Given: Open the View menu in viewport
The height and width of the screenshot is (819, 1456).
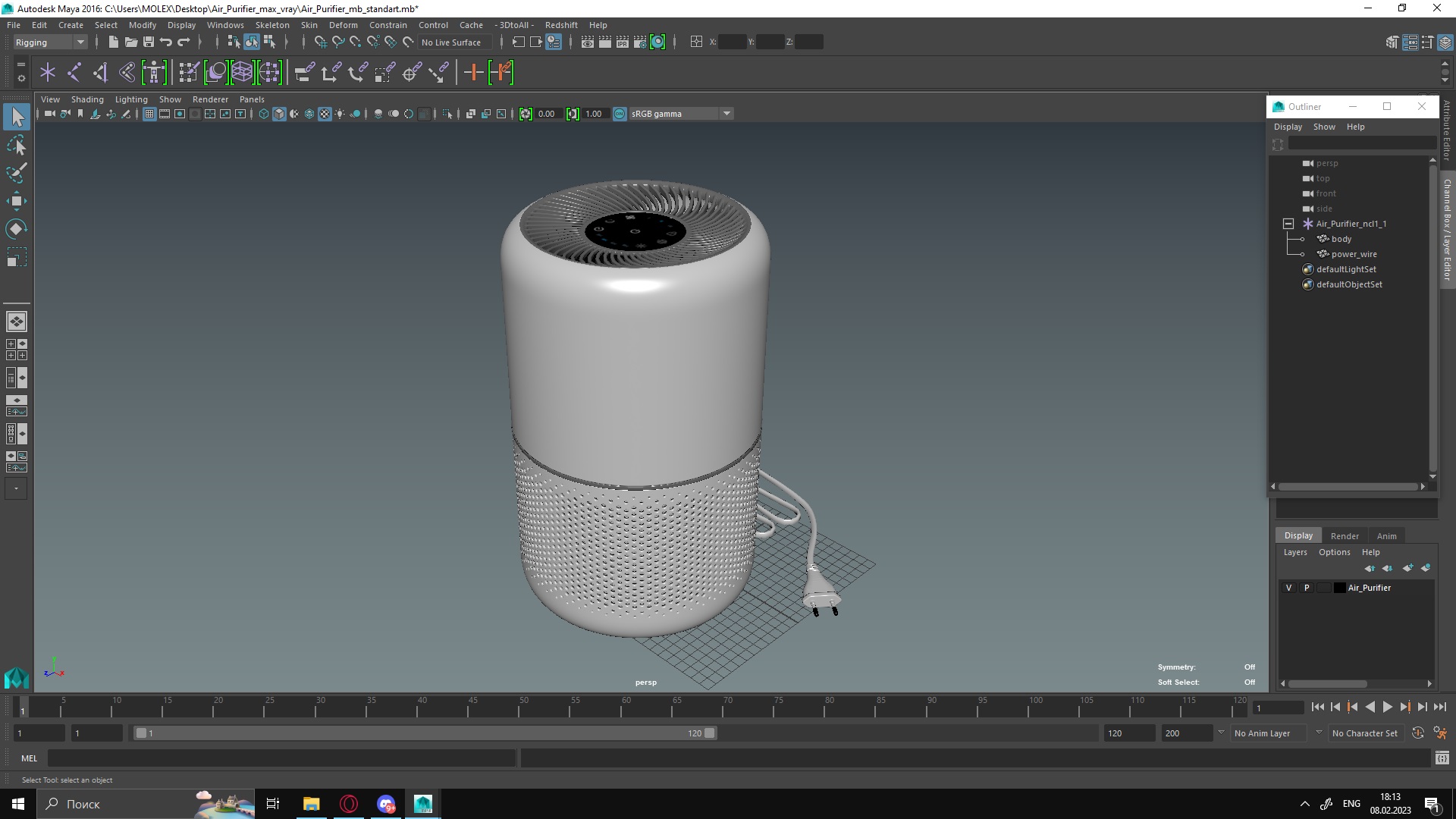Looking at the screenshot, I should (49, 98).
